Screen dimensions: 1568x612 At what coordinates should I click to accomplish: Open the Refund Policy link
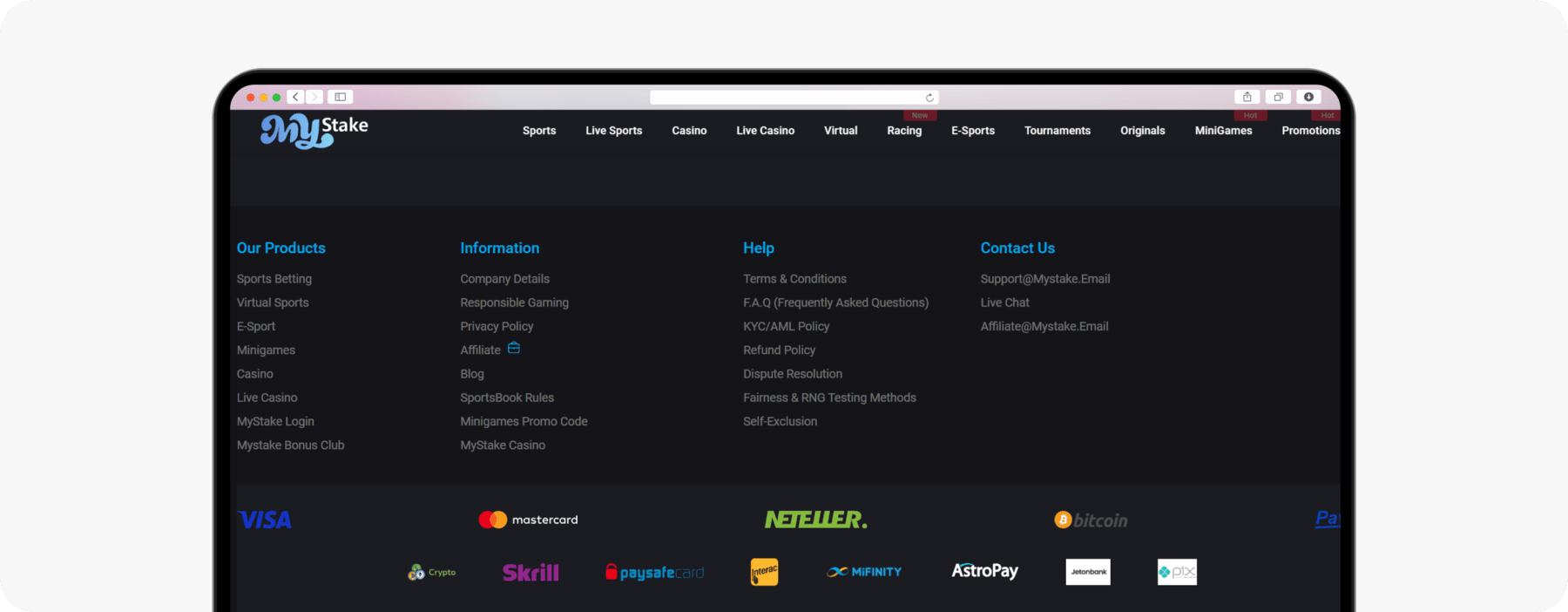click(x=780, y=350)
